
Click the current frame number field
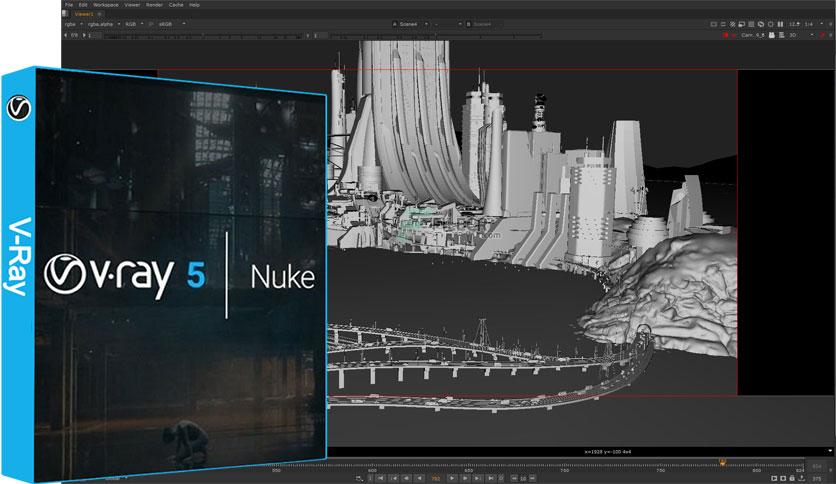point(436,478)
